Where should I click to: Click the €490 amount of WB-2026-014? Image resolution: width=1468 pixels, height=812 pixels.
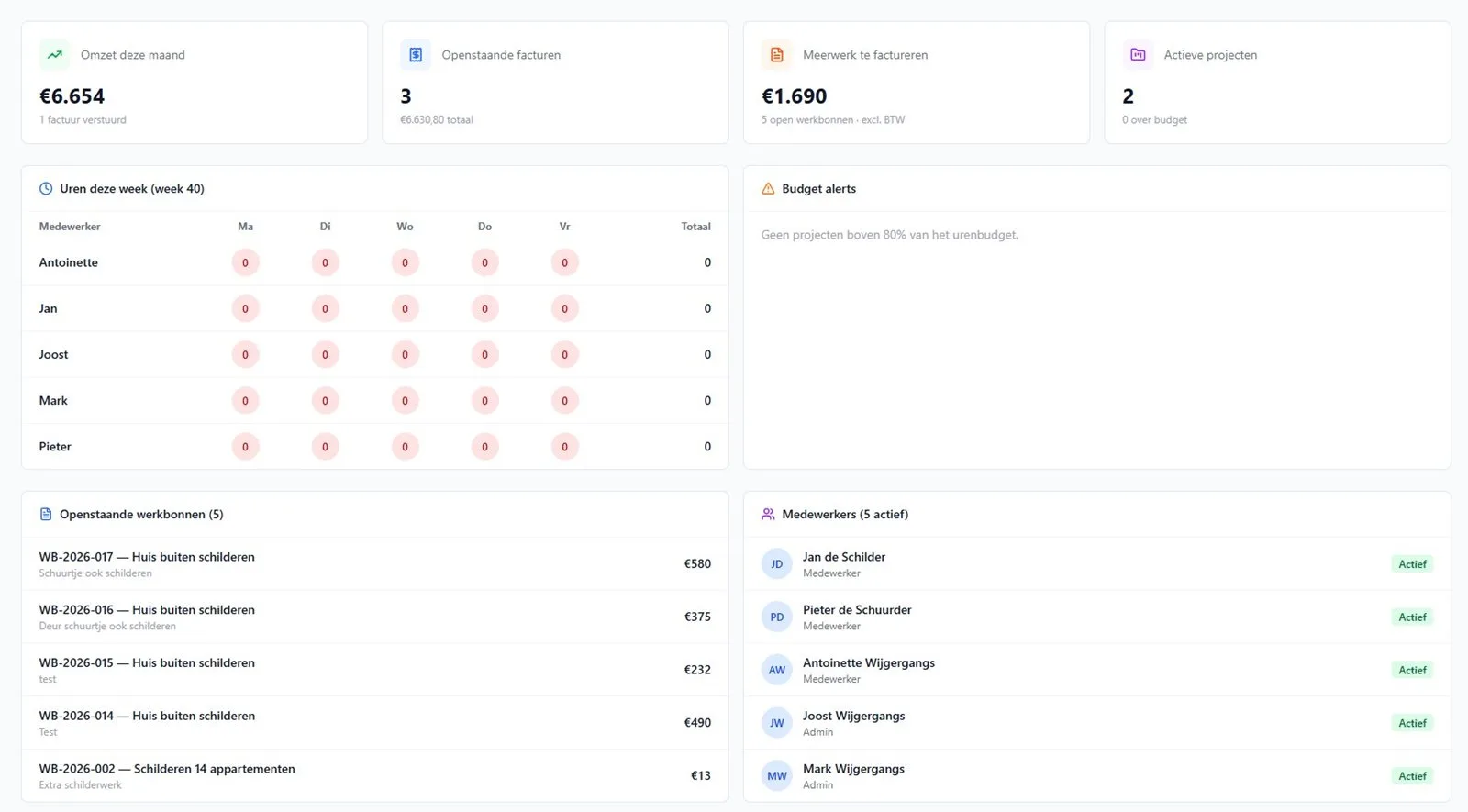tap(697, 723)
